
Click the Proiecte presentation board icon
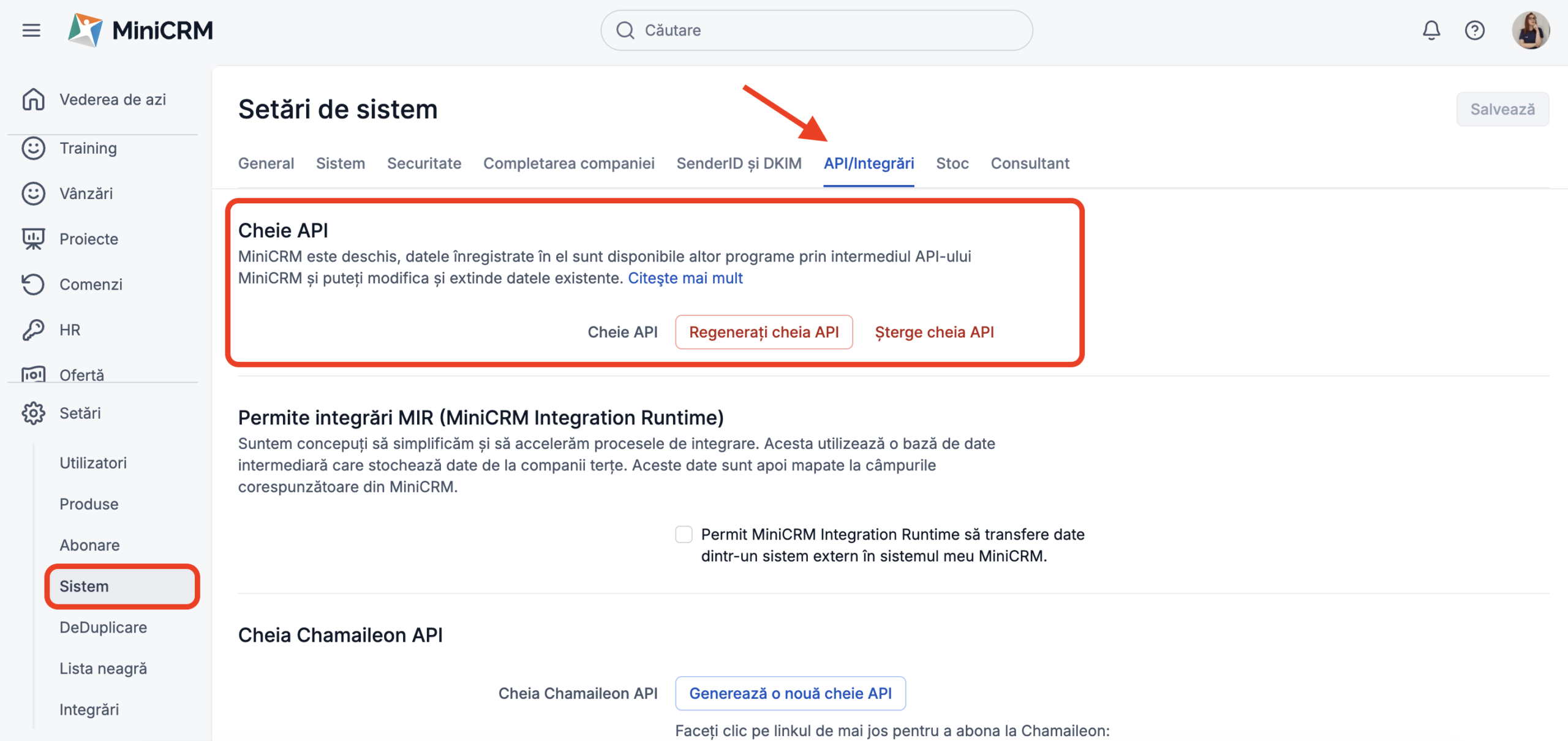click(34, 239)
